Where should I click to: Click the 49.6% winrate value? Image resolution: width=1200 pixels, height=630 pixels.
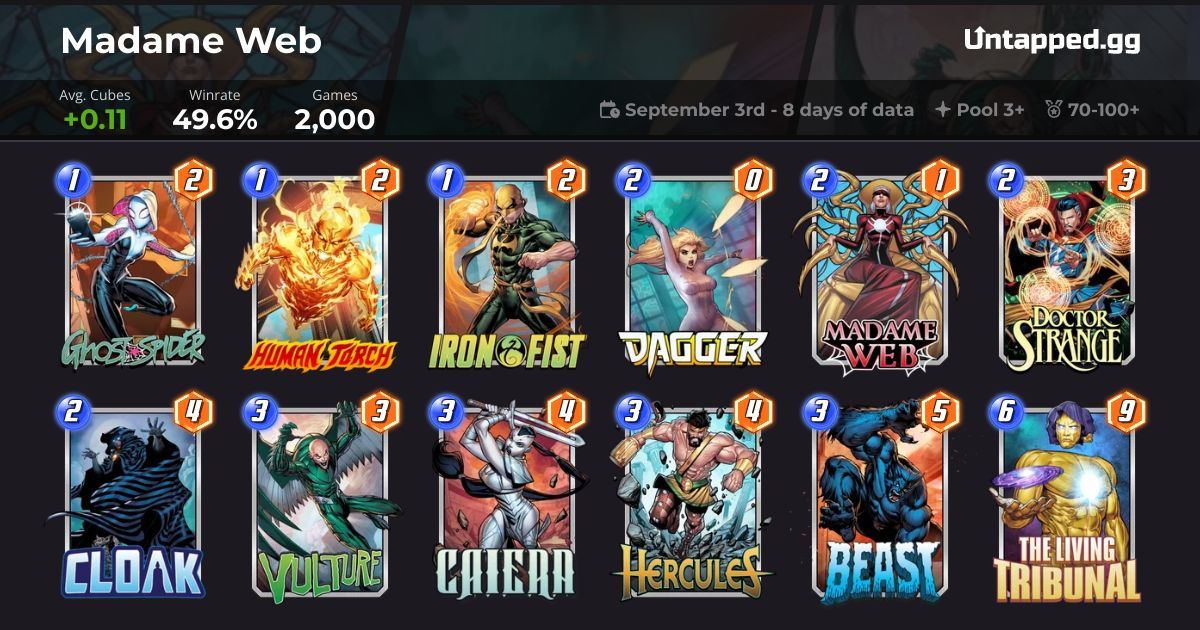coord(214,120)
